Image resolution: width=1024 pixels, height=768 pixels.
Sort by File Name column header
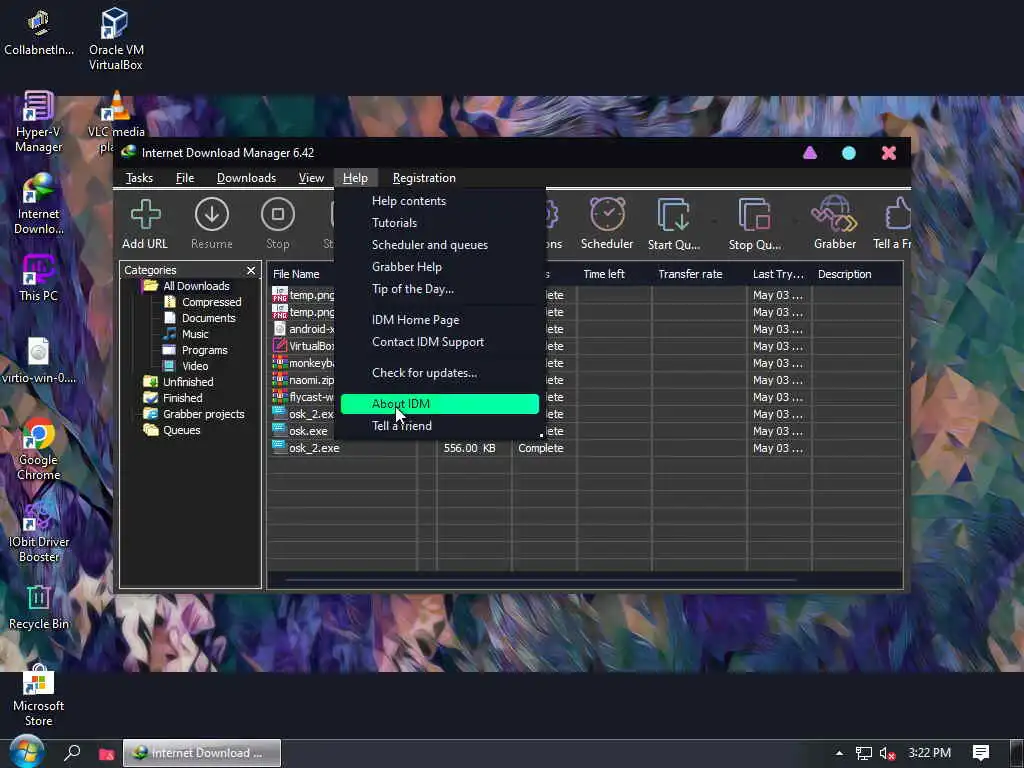(x=296, y=274)
